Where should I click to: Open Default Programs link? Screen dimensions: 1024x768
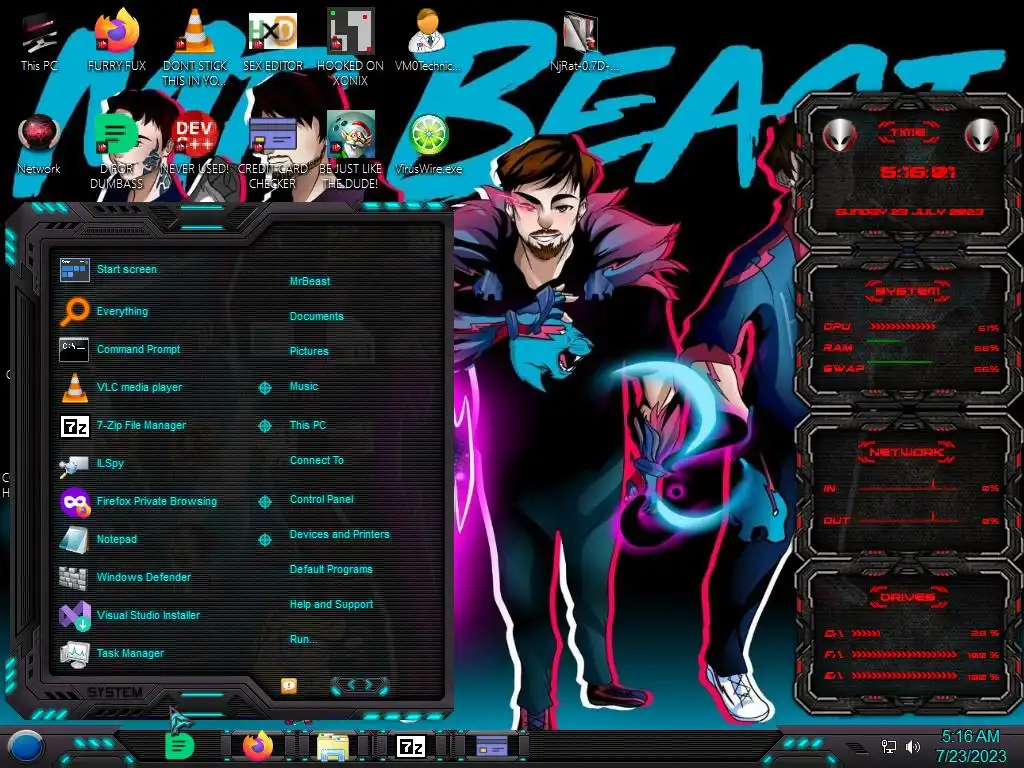330,569
